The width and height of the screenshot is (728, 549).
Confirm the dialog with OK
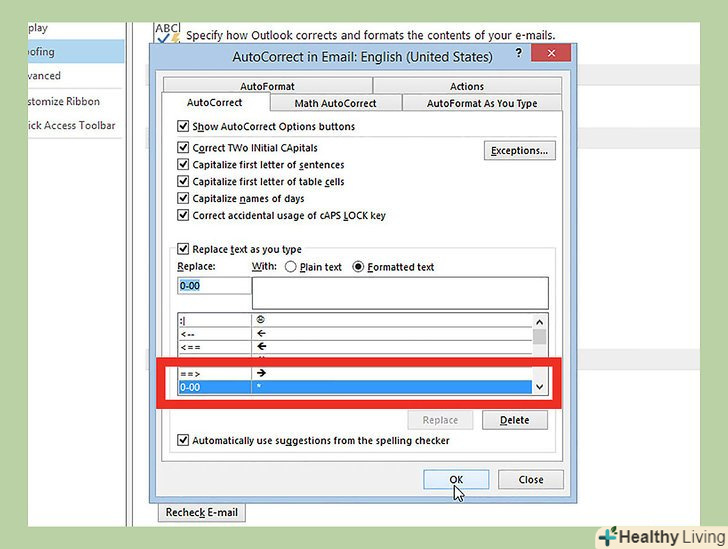pyautogui.click(x=456, y=479)
